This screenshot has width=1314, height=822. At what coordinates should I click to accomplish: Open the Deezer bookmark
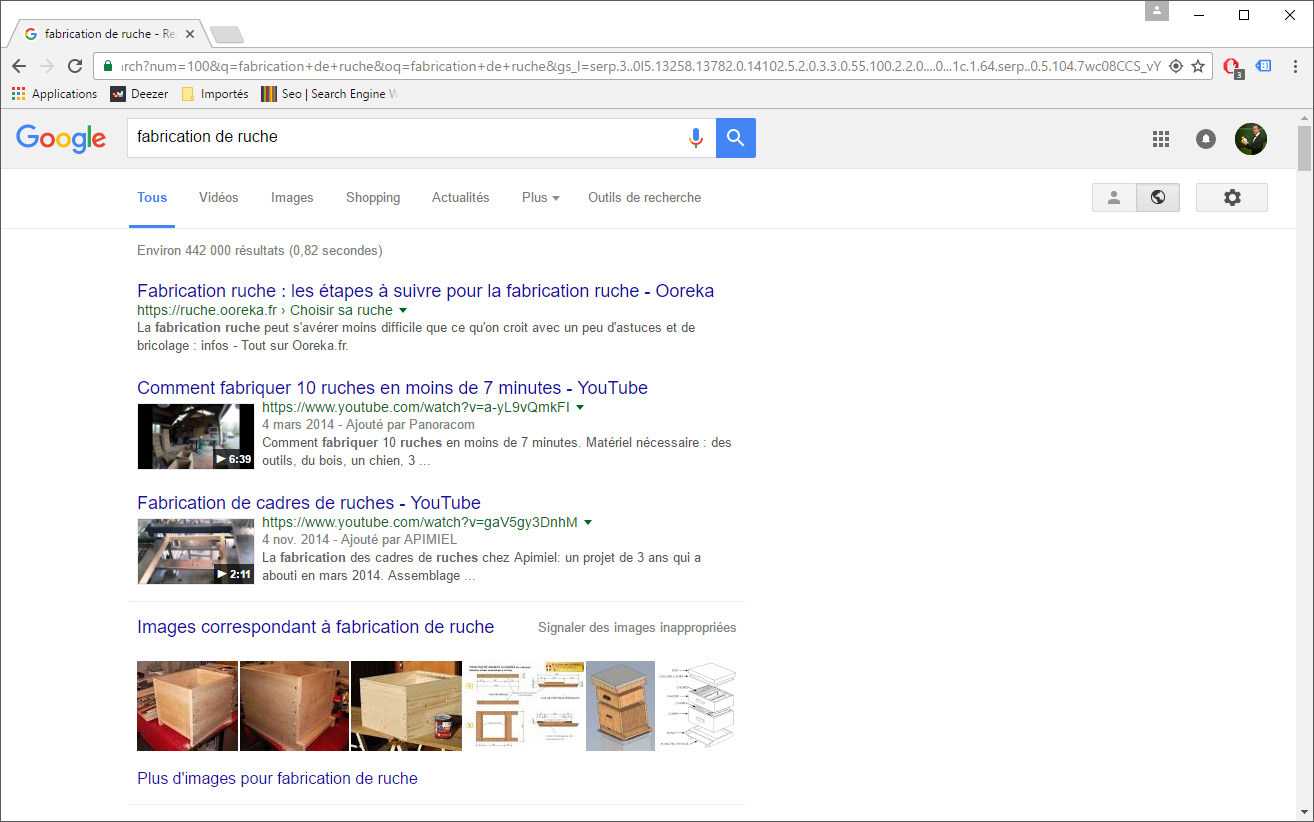[139, 94]
